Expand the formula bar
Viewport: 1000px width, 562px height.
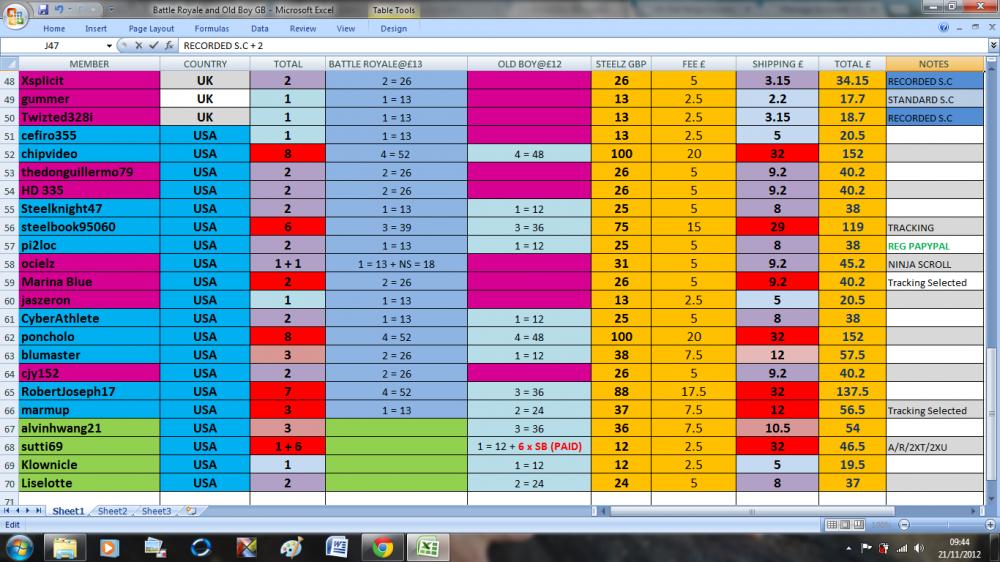[993, 45]
